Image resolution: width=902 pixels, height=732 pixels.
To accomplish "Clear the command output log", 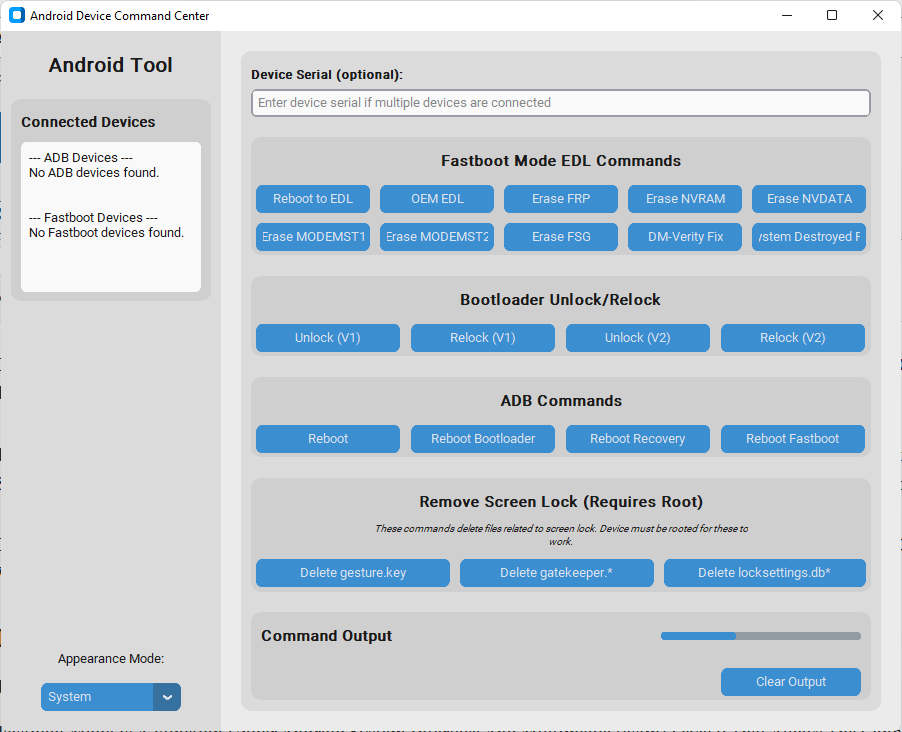I will coord(790,681).
